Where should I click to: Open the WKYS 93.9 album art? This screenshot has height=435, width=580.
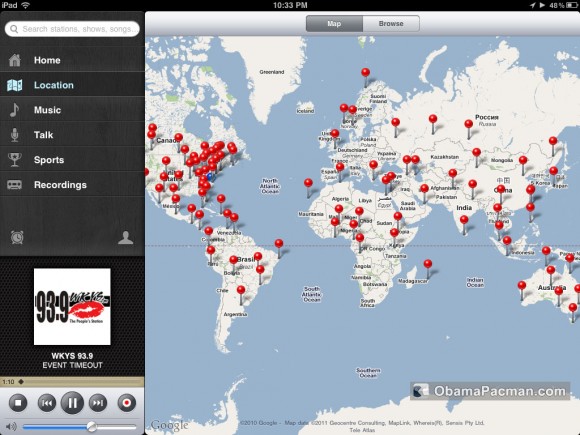tap(72, 307)
